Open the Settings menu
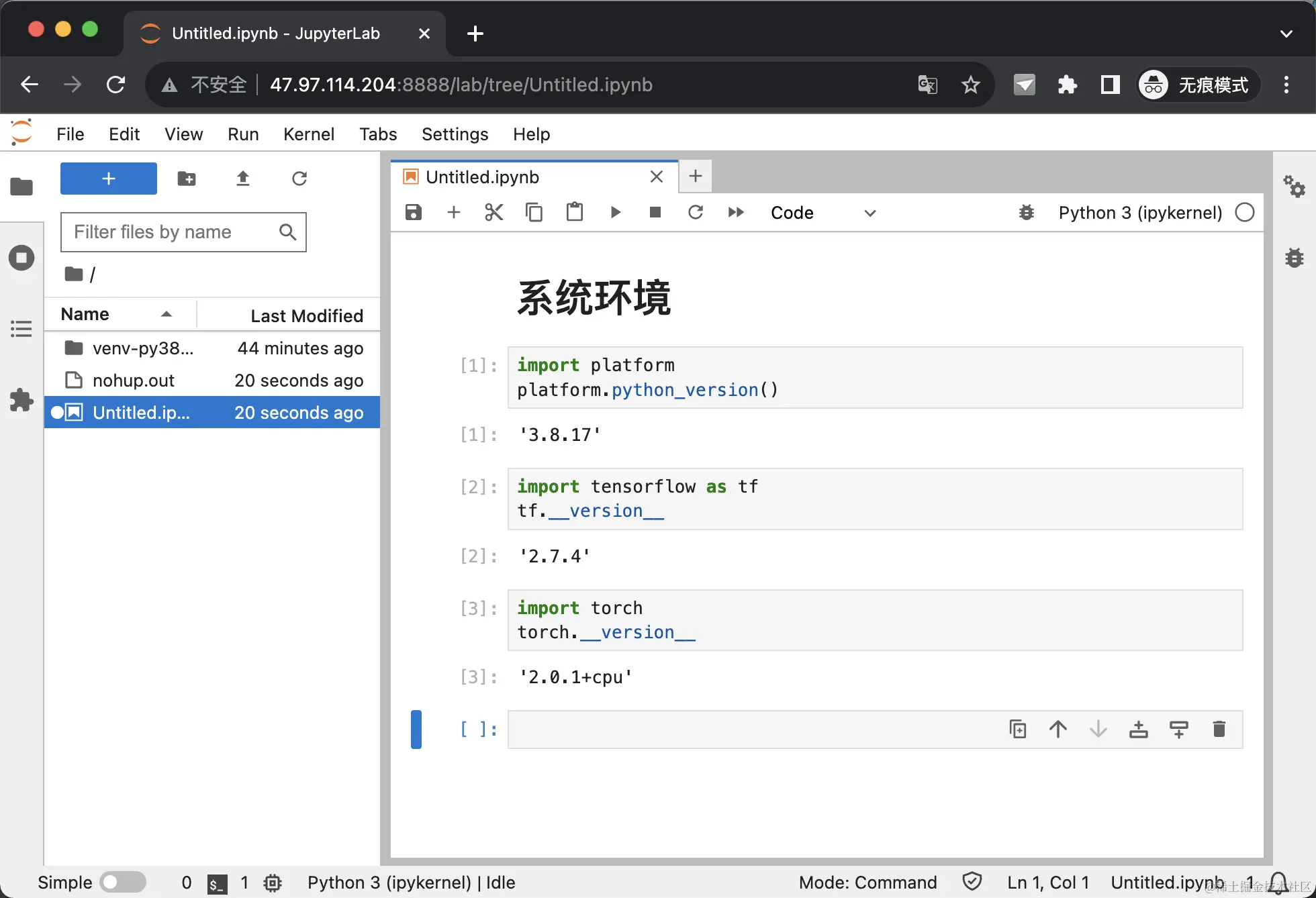The width and height of the screenshot is (1316, 898). 455,134
